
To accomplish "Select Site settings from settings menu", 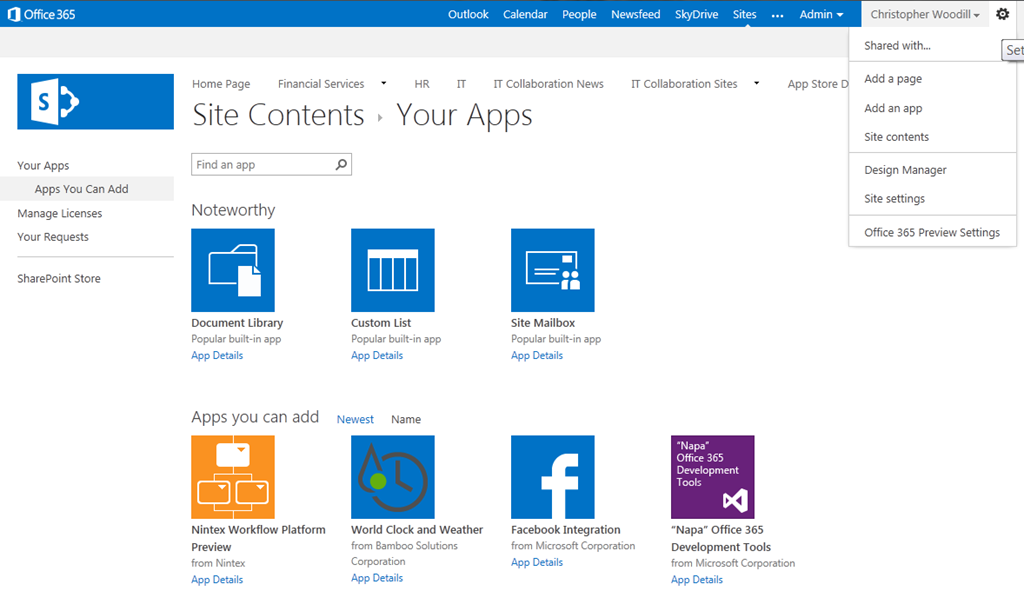I will tap(894, 199).
